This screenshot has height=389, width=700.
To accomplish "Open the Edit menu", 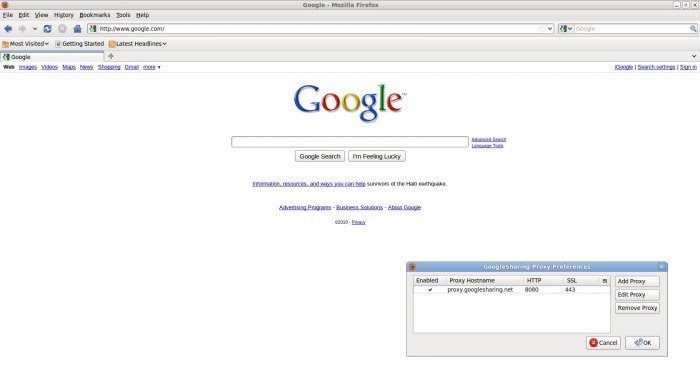I will tap(24, 15).
